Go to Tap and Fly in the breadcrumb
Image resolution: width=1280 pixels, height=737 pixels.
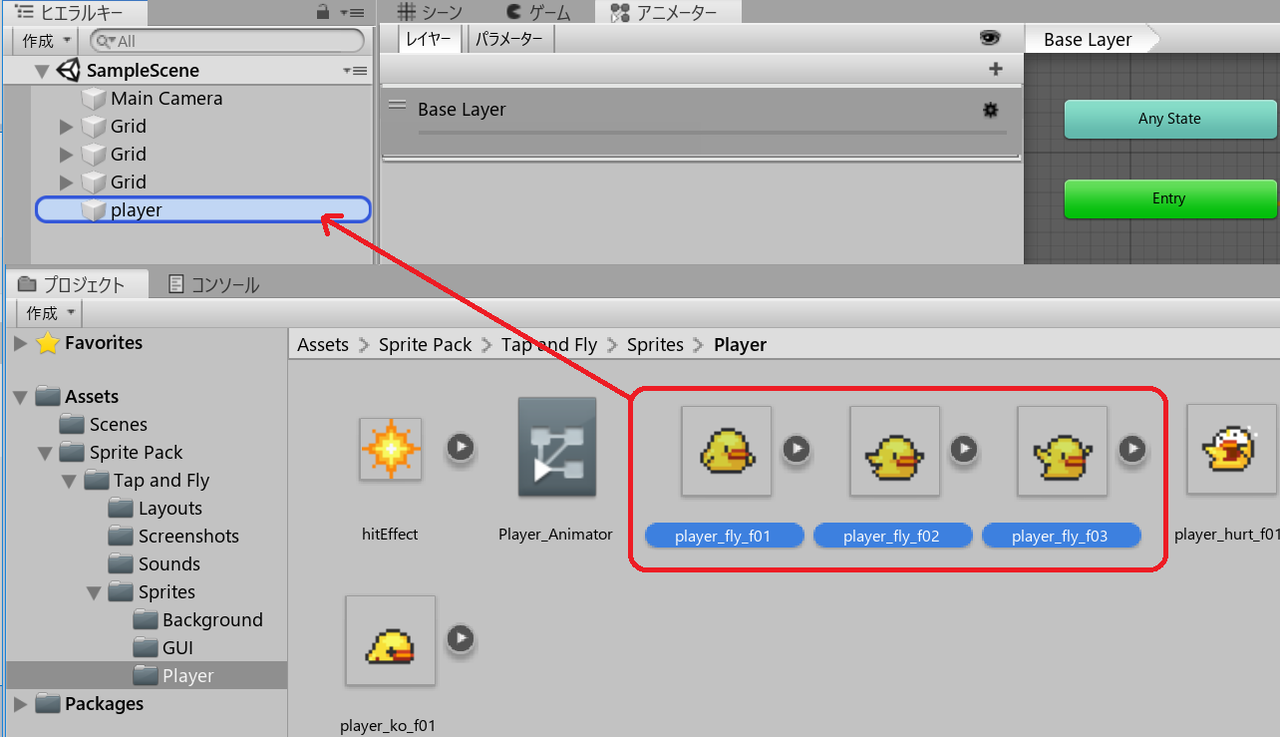coord(549,345)
